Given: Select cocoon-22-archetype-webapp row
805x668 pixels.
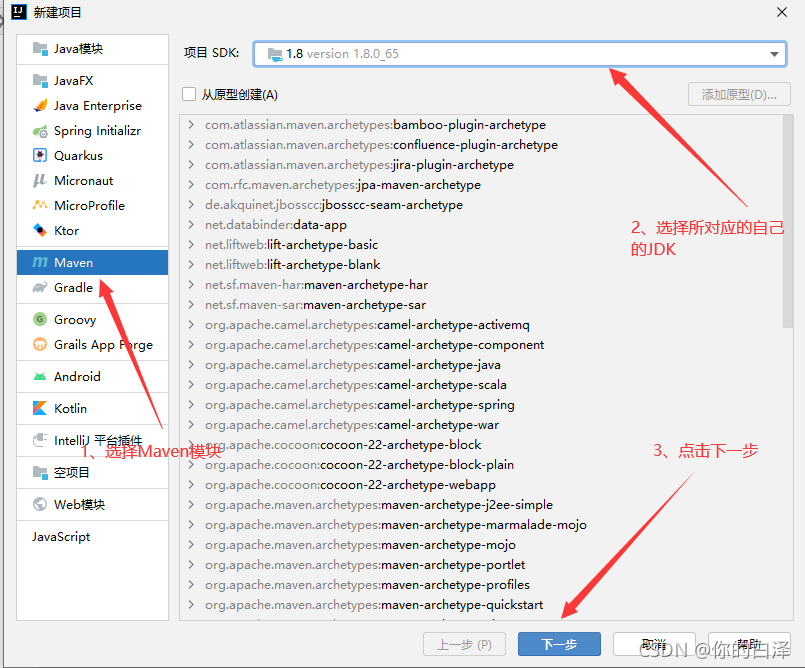Looking at the screenshot, I should coord(481,485).
